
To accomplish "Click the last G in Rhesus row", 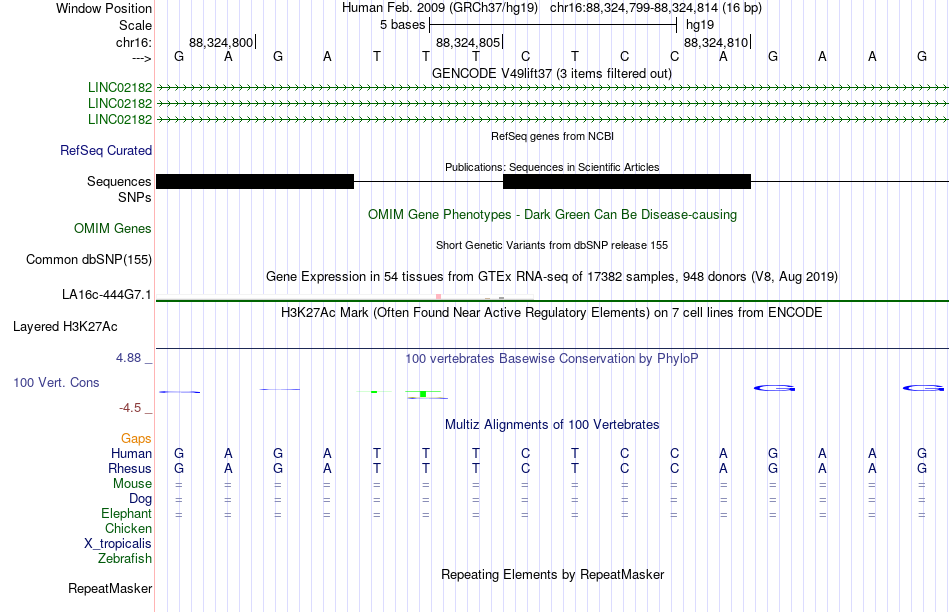I will (922, 468).
